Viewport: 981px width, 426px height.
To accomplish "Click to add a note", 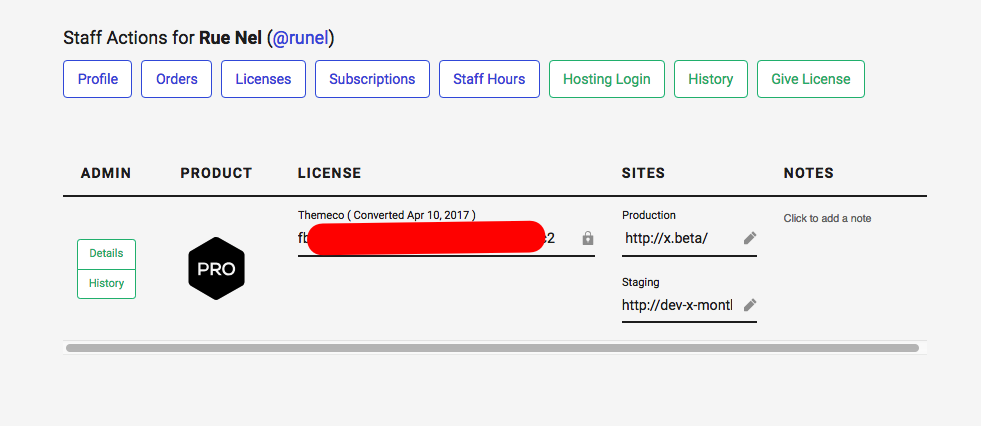I will pyautogui.click(x=827, y=218).
